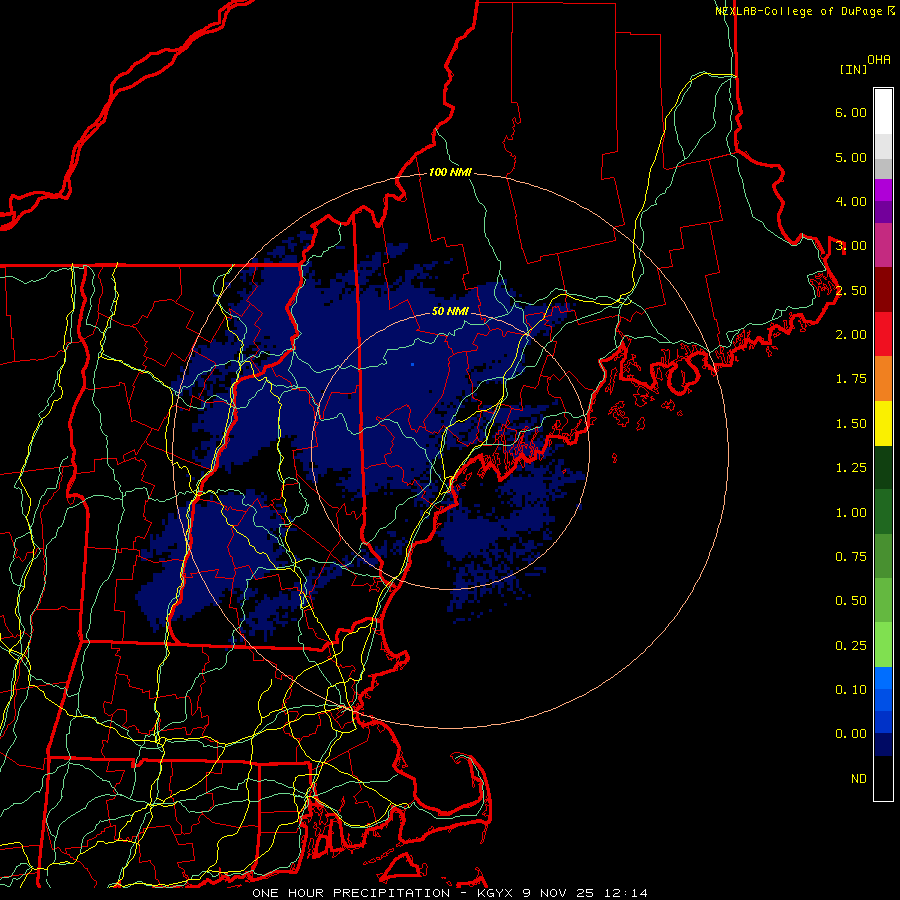Pick the black ND swatch in legend

click(x=883, y=778)
